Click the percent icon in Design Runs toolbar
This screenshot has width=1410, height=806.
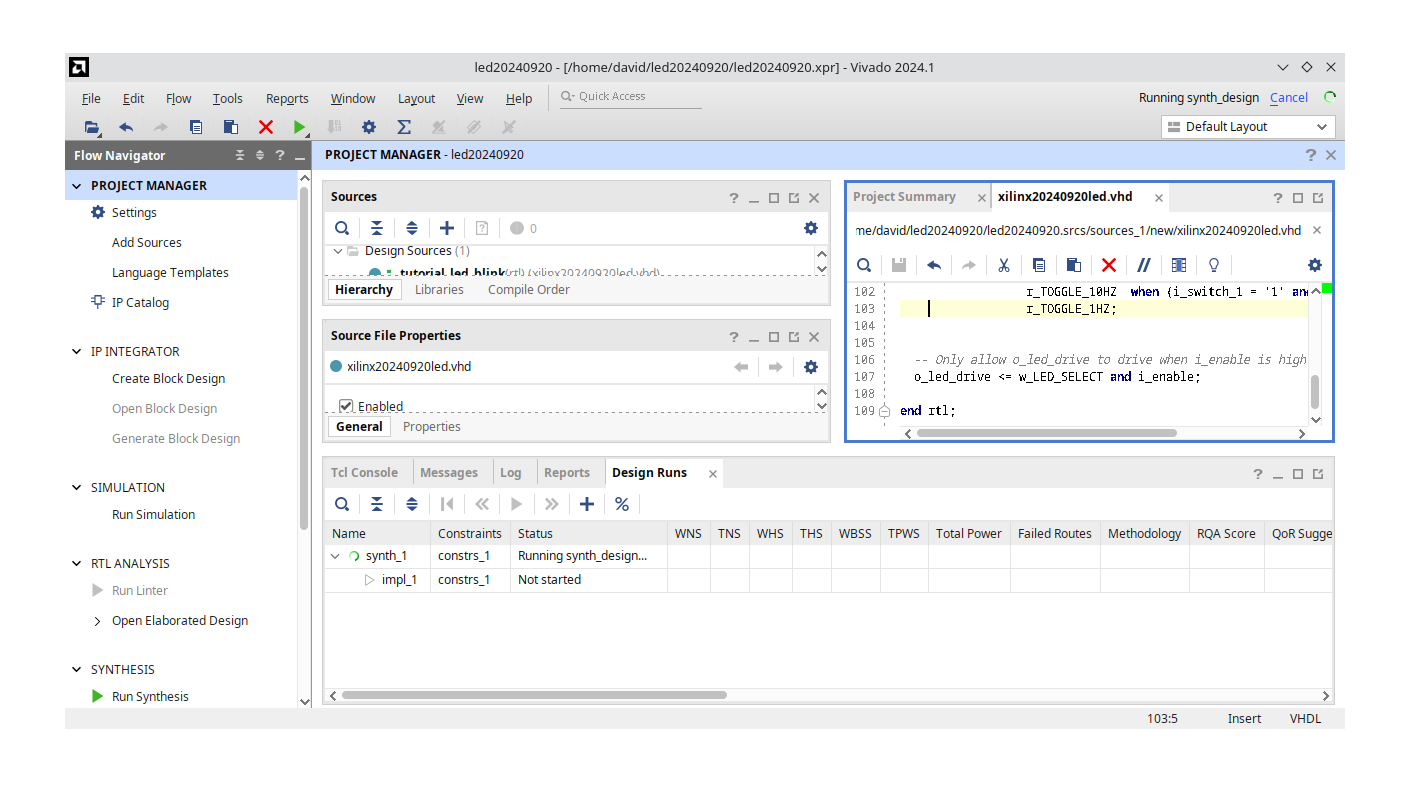622,504
